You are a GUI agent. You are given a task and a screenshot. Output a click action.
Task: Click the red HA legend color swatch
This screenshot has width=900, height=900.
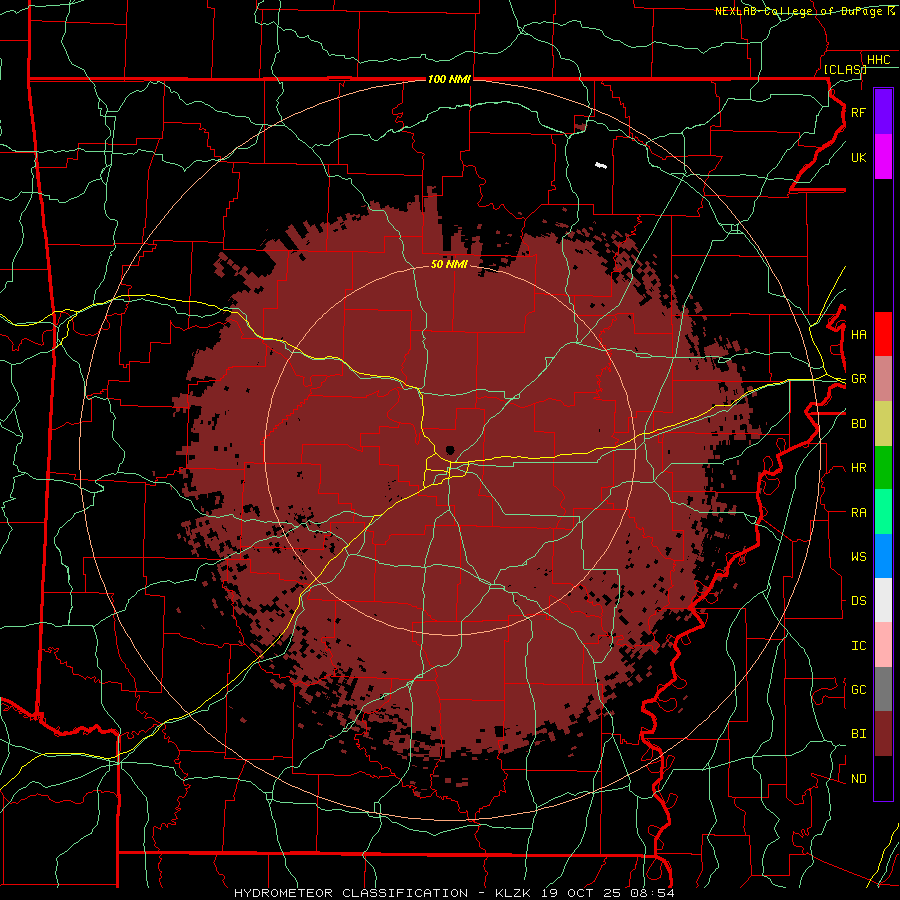883,334
